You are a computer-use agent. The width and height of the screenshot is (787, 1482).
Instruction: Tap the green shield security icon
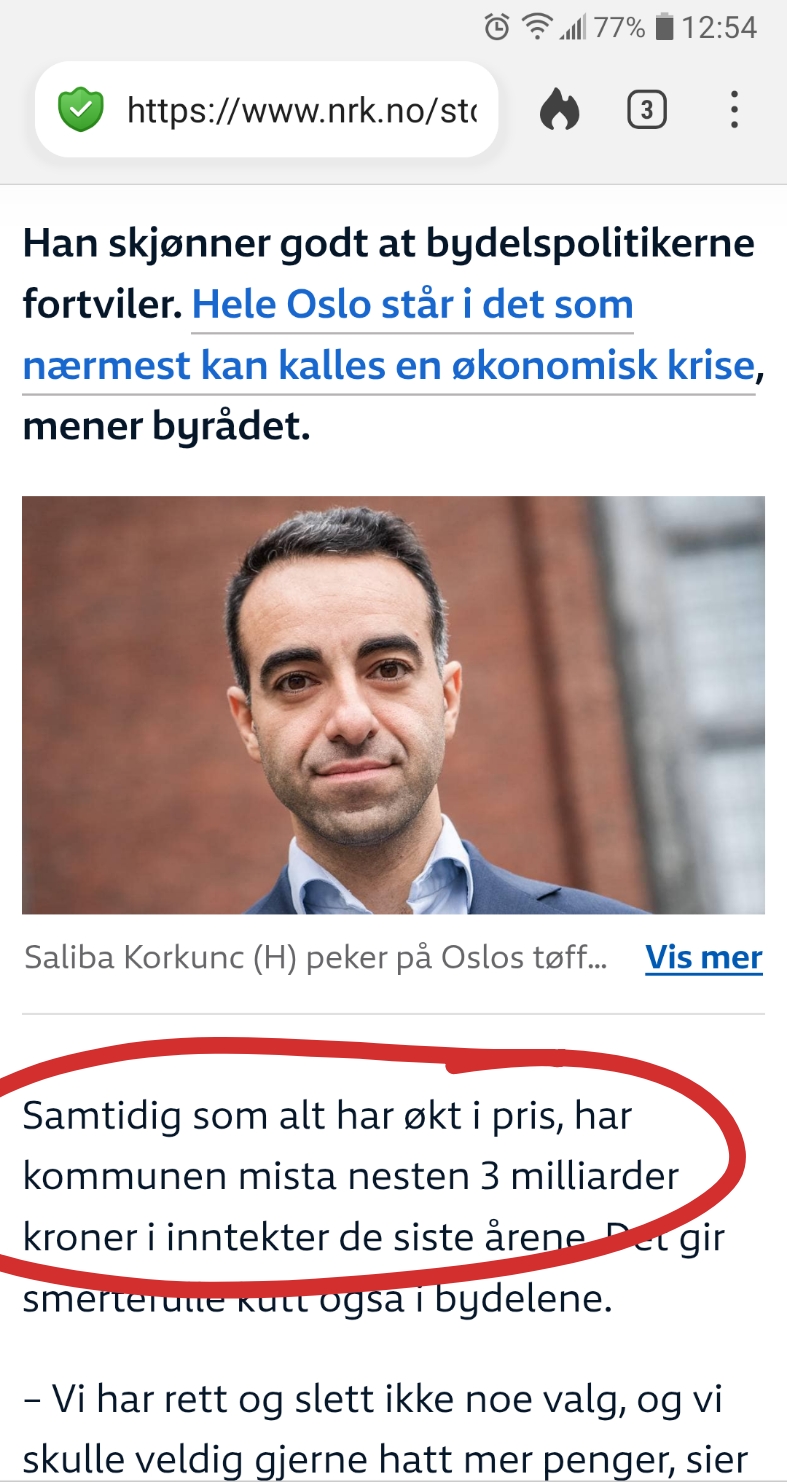click(81, 110)
